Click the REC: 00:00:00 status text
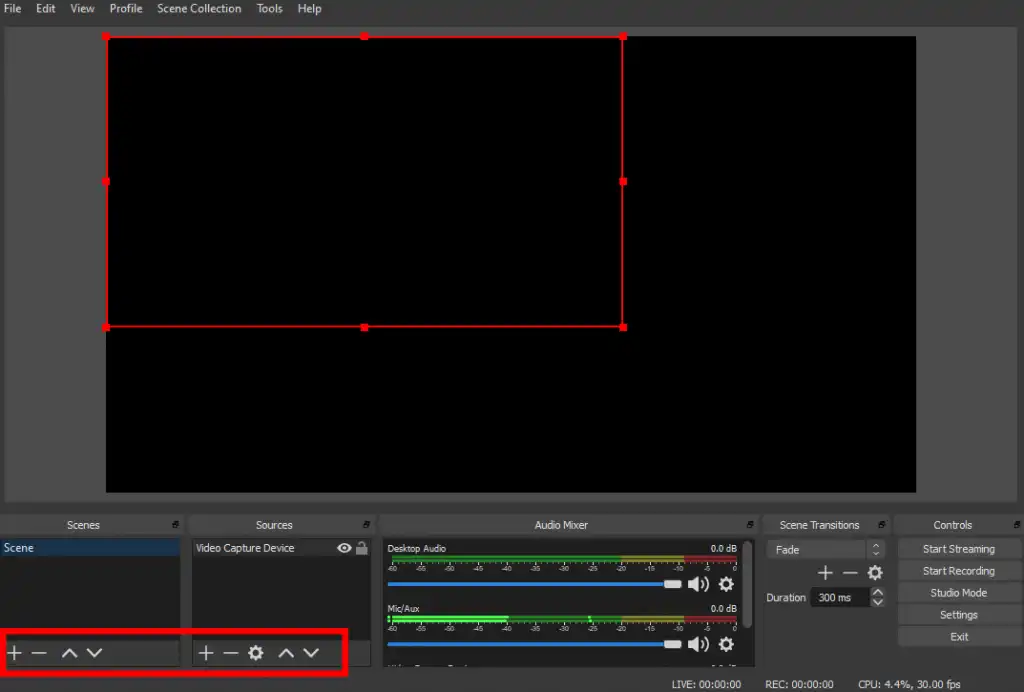Viewport: 1024px width, 692px height. click(799, 684)
